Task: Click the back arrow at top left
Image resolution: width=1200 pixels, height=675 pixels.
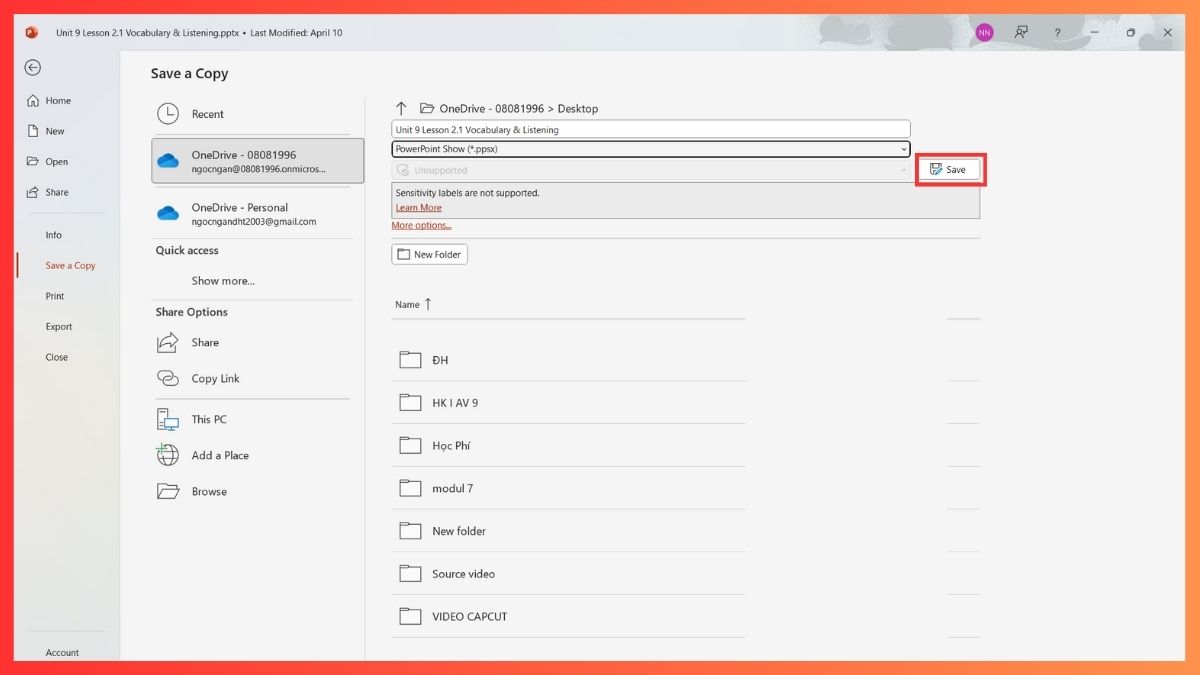Action: pos(32,67)
